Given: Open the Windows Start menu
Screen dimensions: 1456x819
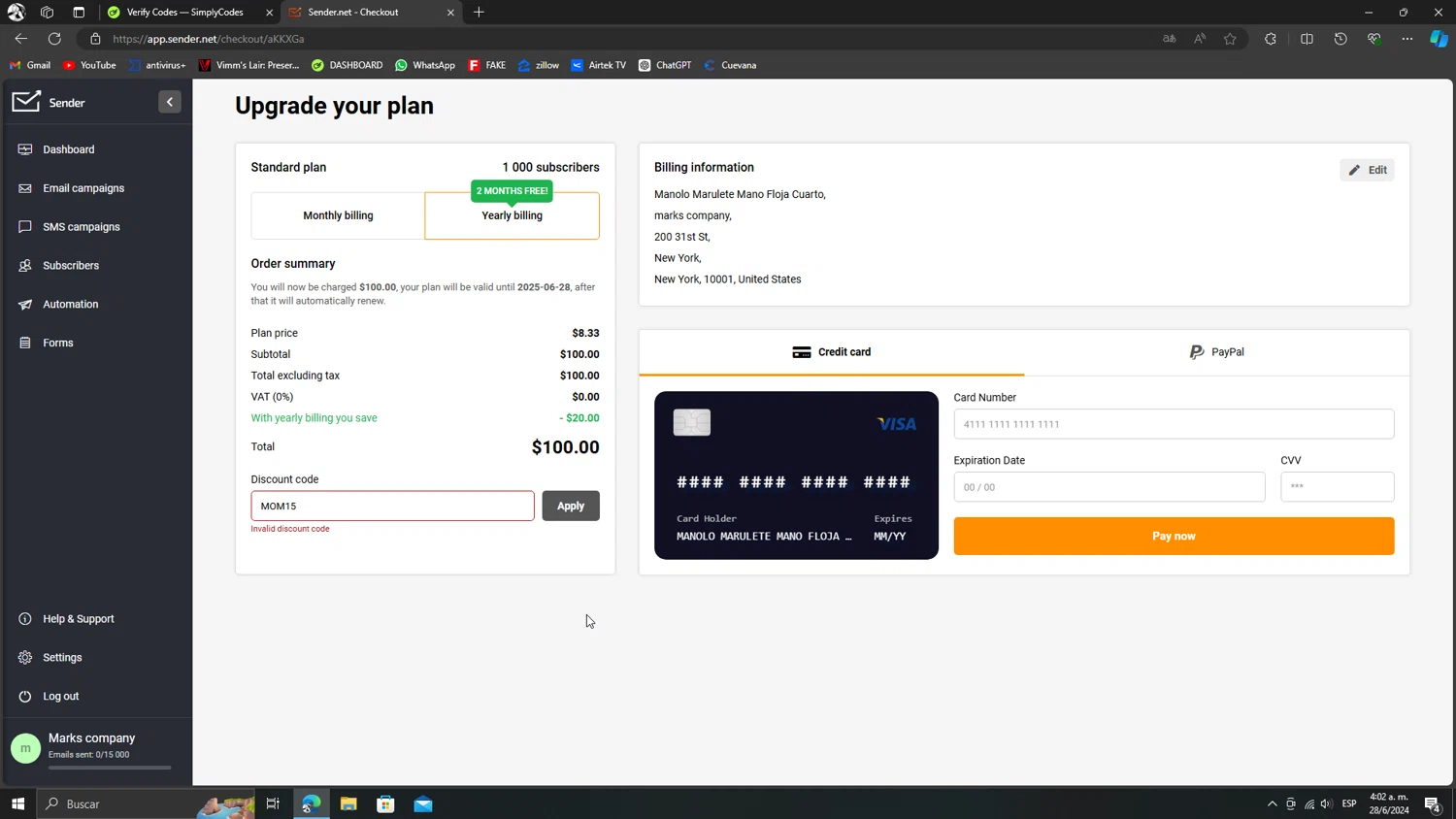Looking at the screenshot, I should 17,803.
